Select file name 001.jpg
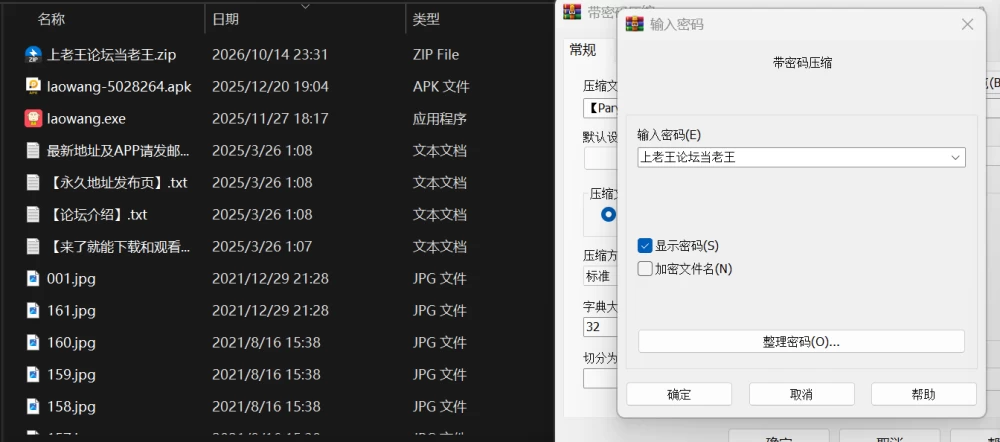The height and width of the screenshot is (442, 1000). [x=71, y=279]
